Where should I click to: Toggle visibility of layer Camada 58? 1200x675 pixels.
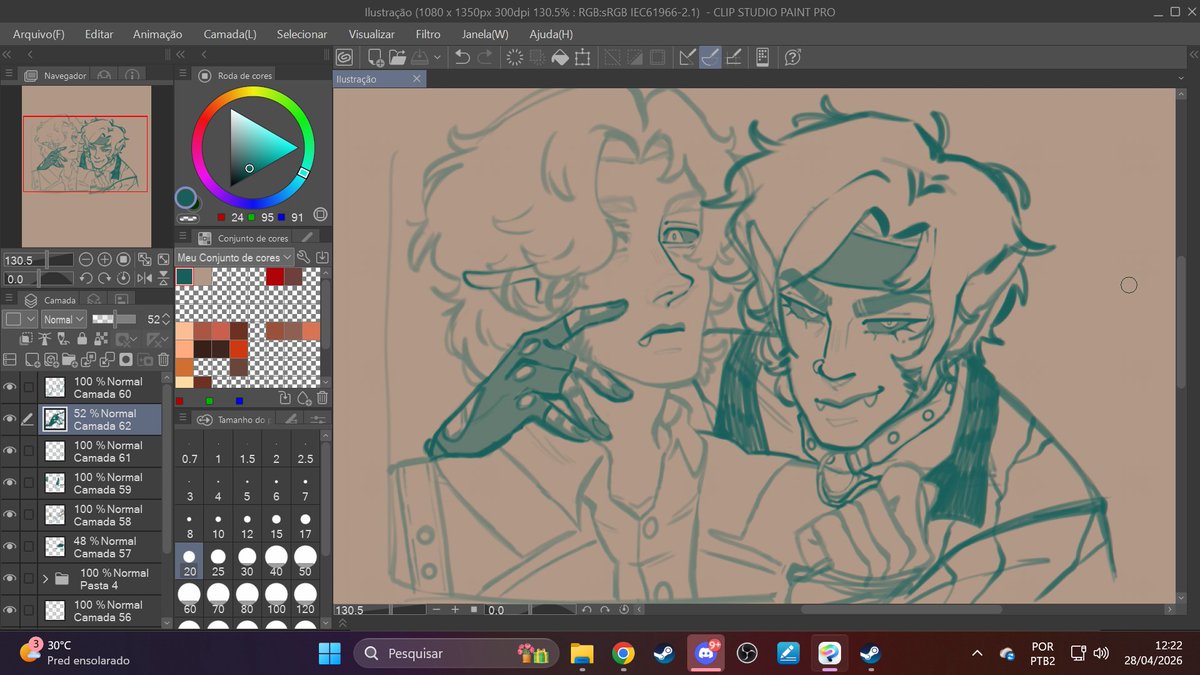(x=10, y=515)
